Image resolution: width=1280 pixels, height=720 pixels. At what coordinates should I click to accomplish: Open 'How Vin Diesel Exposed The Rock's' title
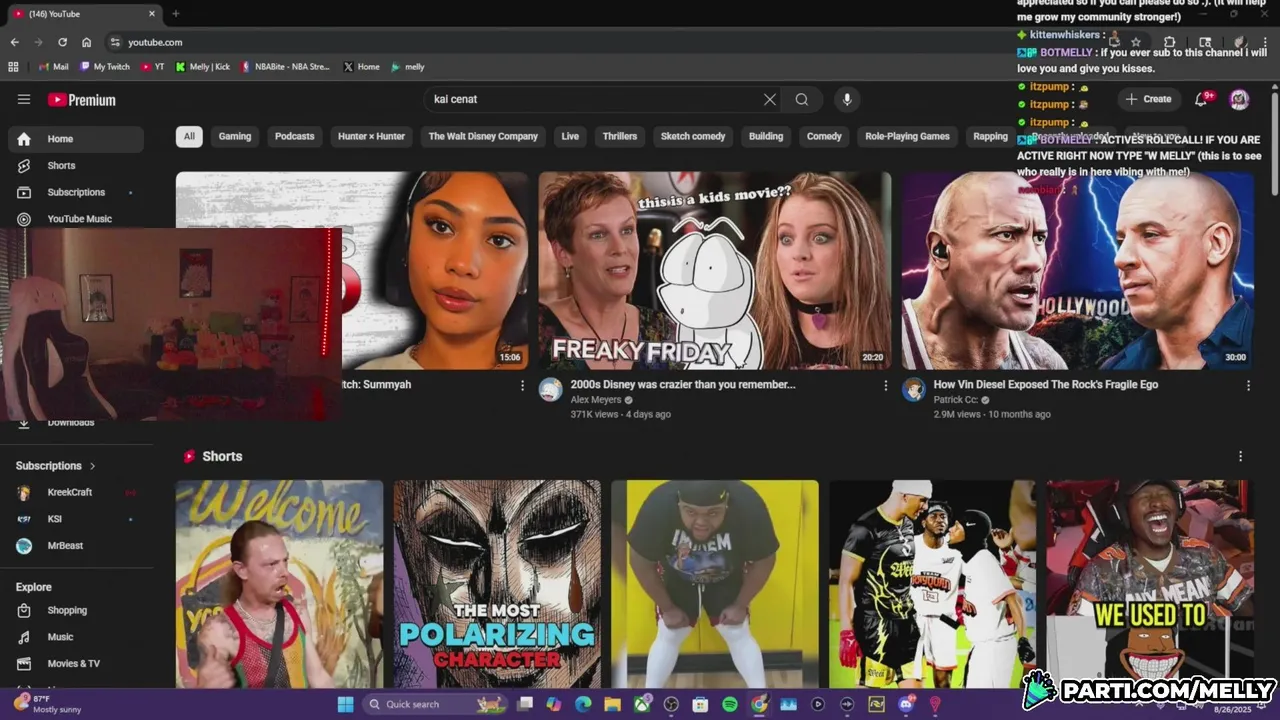tap(1046, 384)
